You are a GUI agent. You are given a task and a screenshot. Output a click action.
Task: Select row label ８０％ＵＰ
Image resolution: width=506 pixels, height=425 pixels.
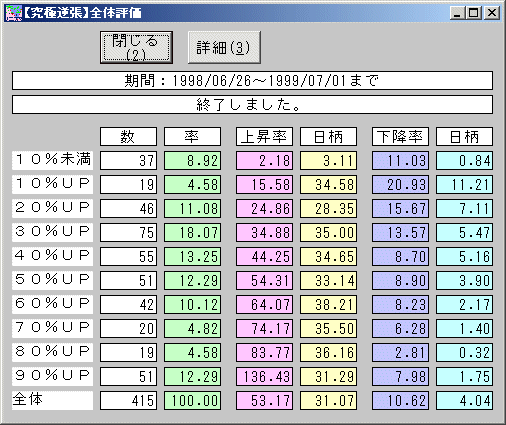pos(53,352)
